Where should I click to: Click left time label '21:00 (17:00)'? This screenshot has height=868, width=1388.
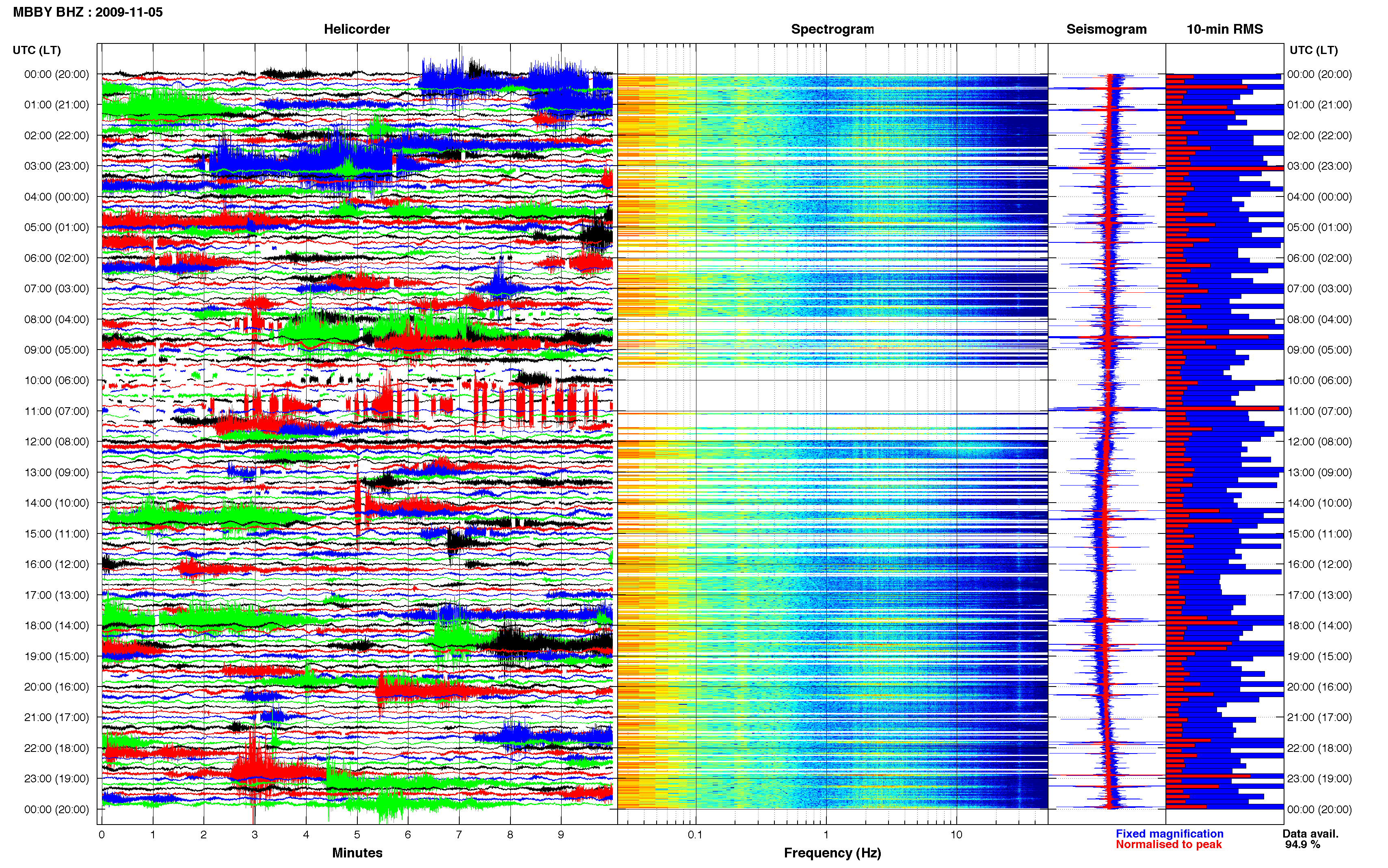pos(56,718)
